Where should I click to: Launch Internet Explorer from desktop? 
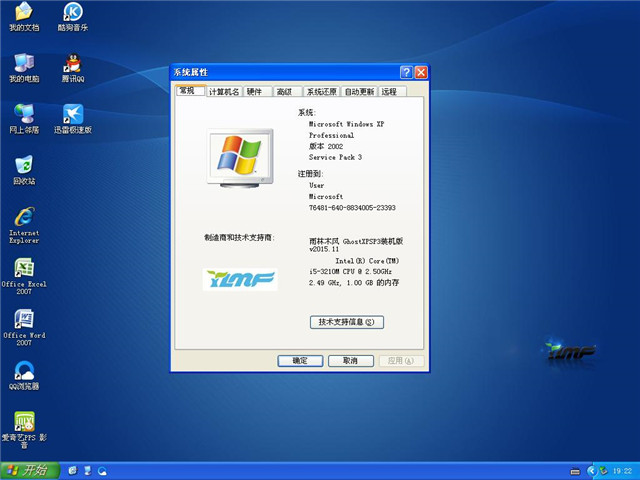point(24,225)
